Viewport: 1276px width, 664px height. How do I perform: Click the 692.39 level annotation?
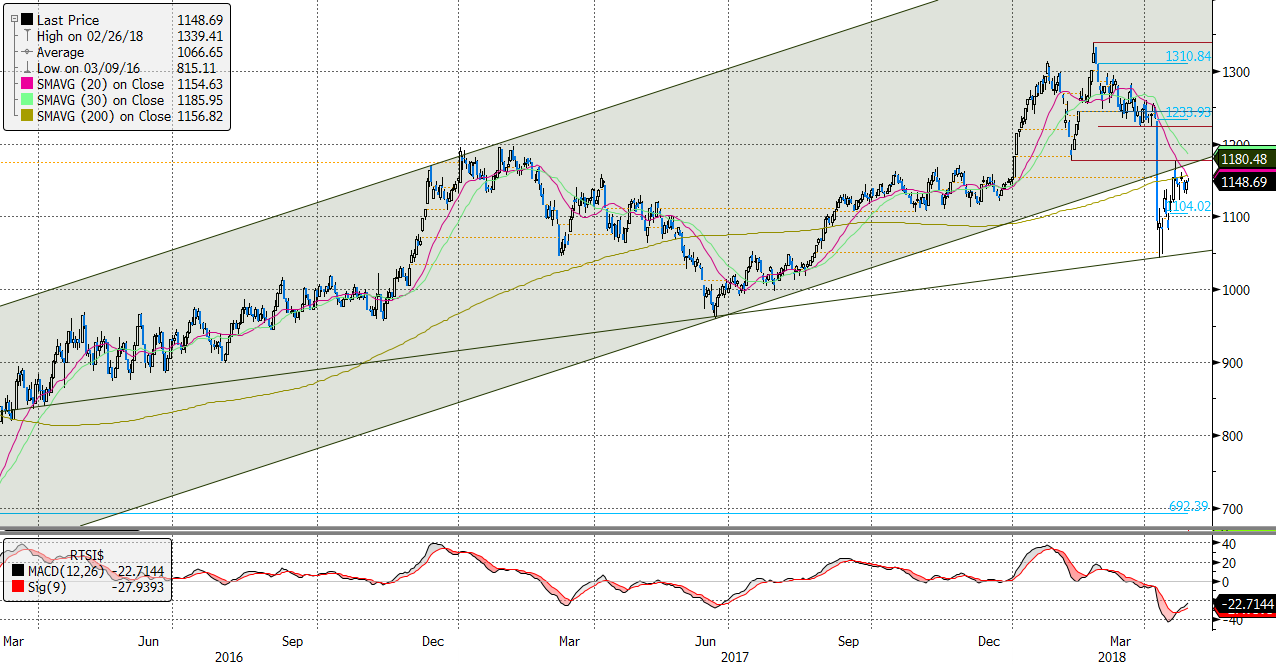coord(1190,507)
